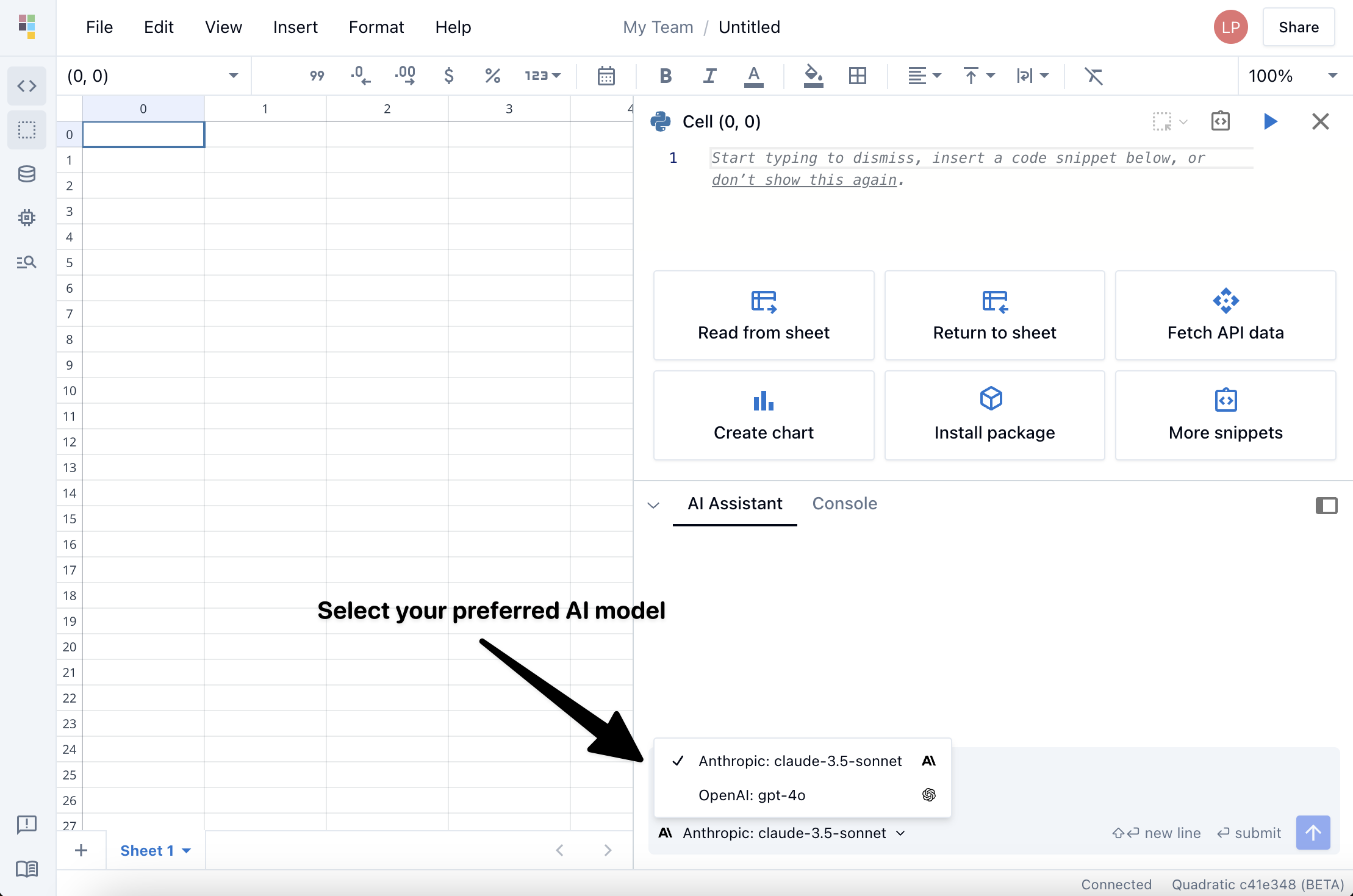This screenshot has width=1353, height=896.
Task: Open the borders grid icon
Action: click(858, 76)
